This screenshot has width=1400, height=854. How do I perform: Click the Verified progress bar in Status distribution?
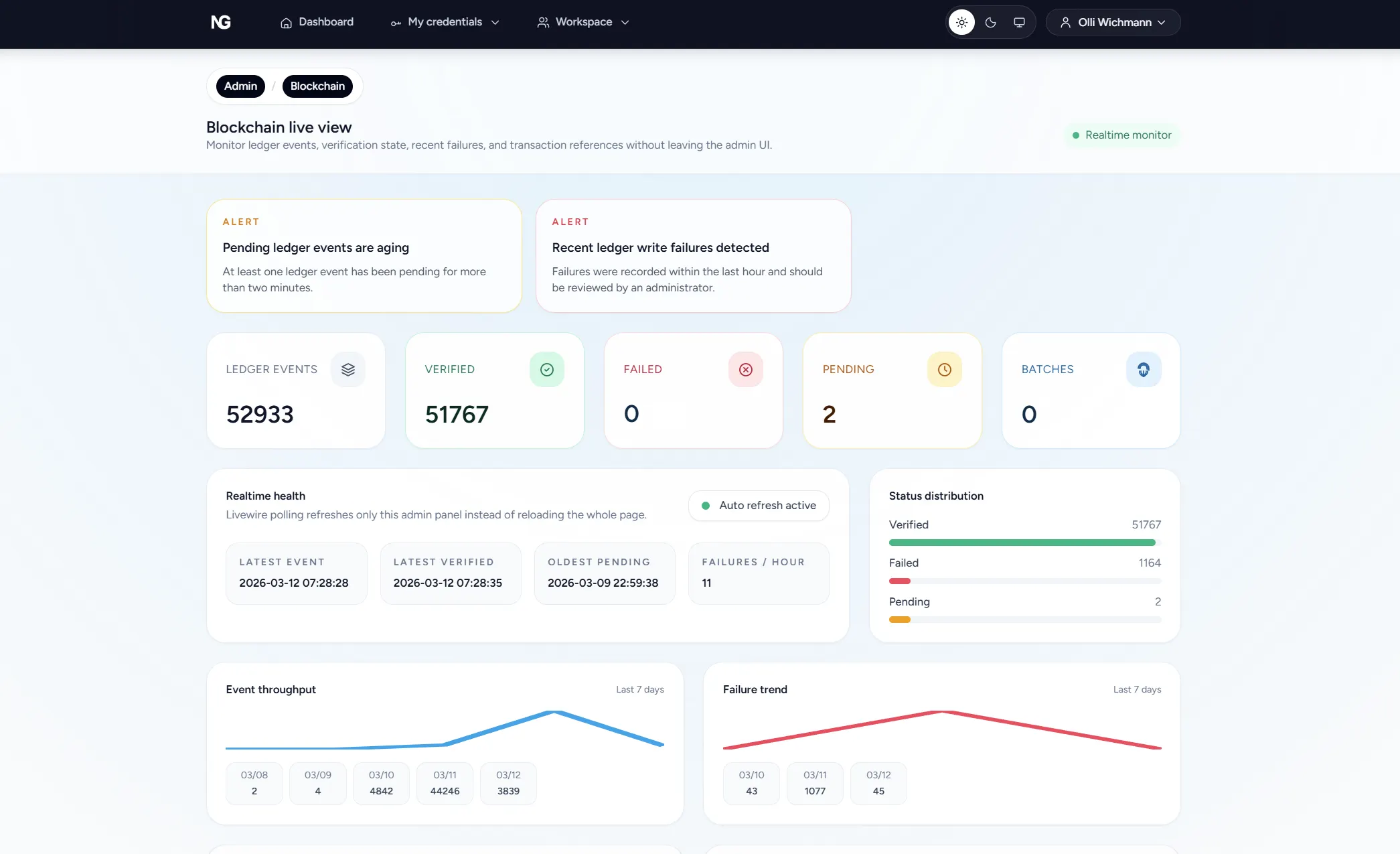[1022, 543]
